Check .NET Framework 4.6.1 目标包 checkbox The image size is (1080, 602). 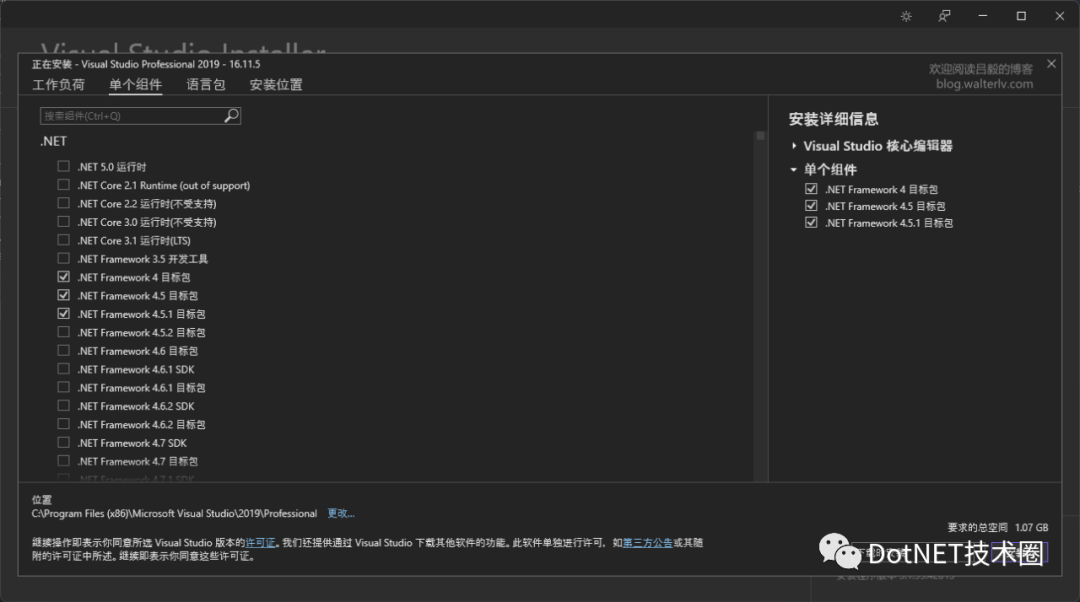pyautogui.click(x=63, y=387)
